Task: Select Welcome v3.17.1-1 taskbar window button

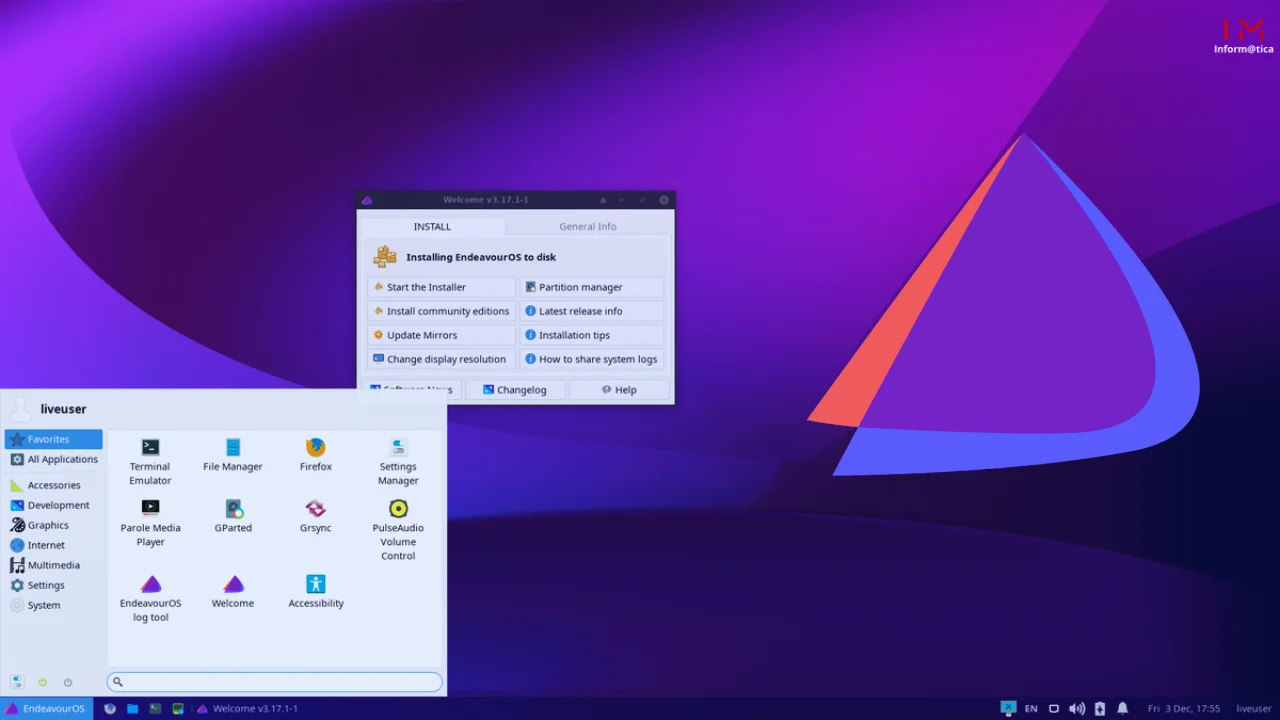Action: pyautogui.click(x=247, y=708)
